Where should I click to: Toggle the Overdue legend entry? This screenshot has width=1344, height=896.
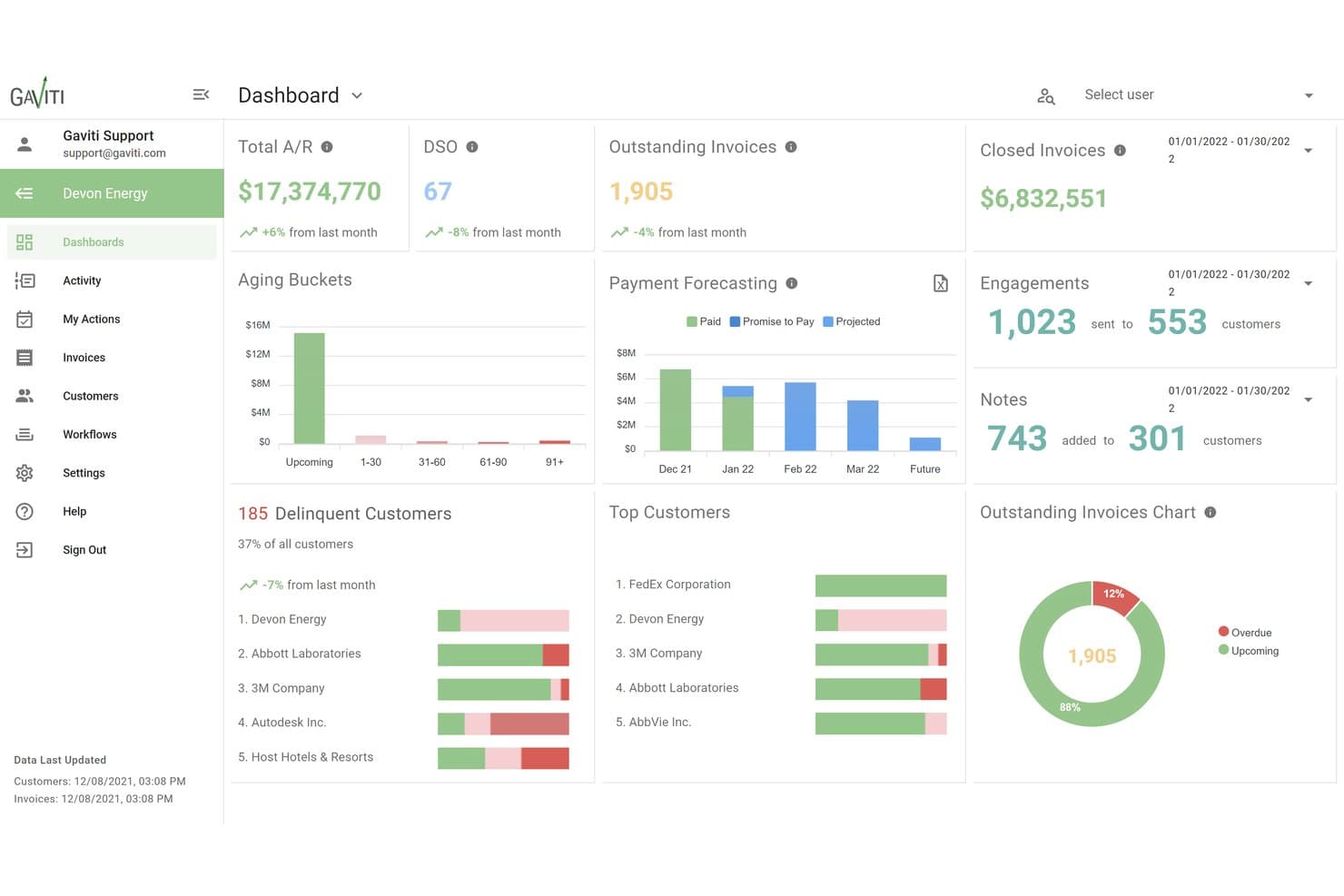point(1244,632)
